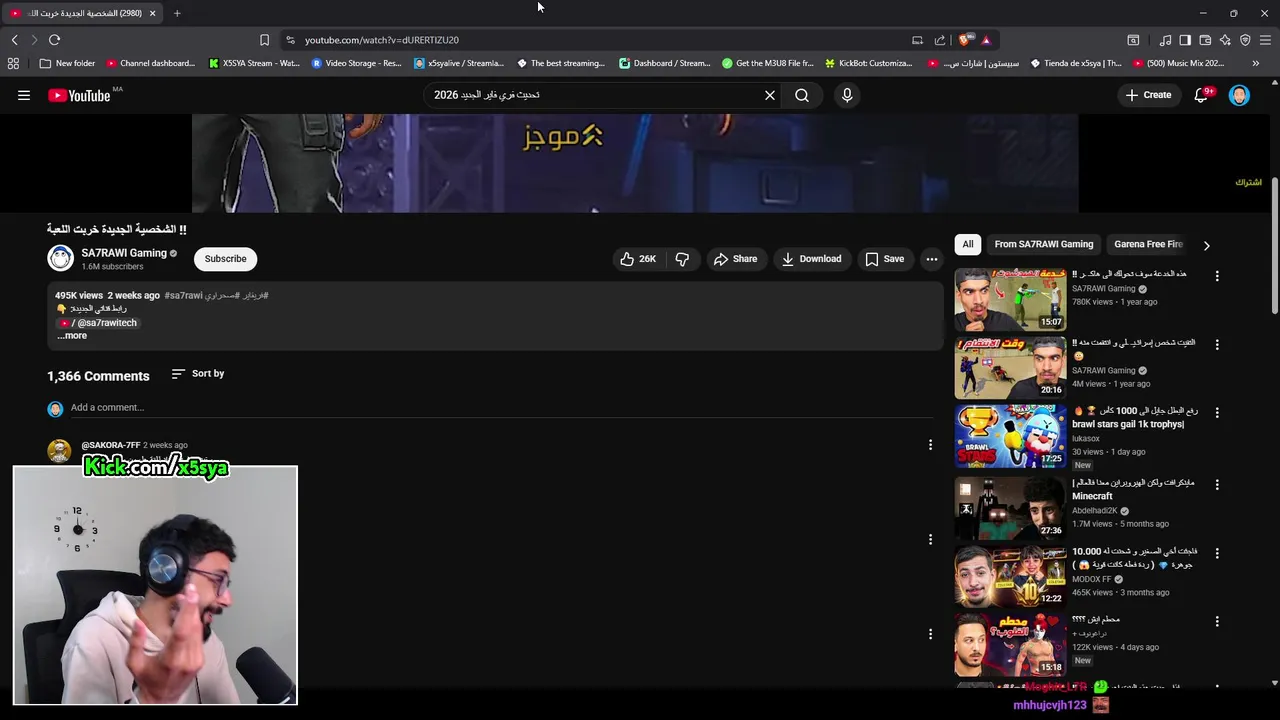The width and height of the screenshot is (1280, 720).
Task: Open the Create button
Action: pos(1147,95)
